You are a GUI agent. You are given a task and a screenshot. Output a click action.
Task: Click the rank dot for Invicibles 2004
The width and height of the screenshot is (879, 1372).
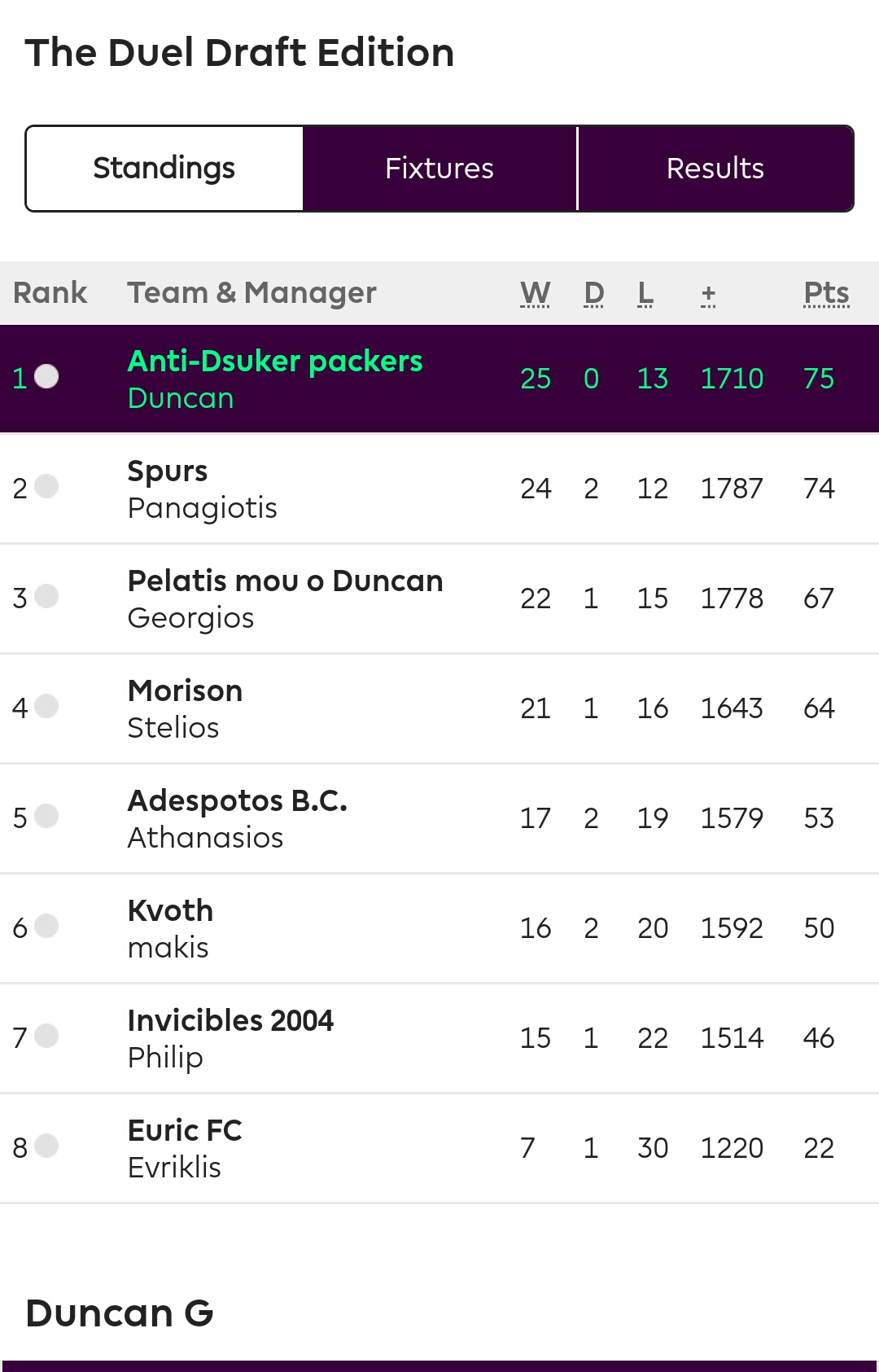click(x=46, y=1036)
